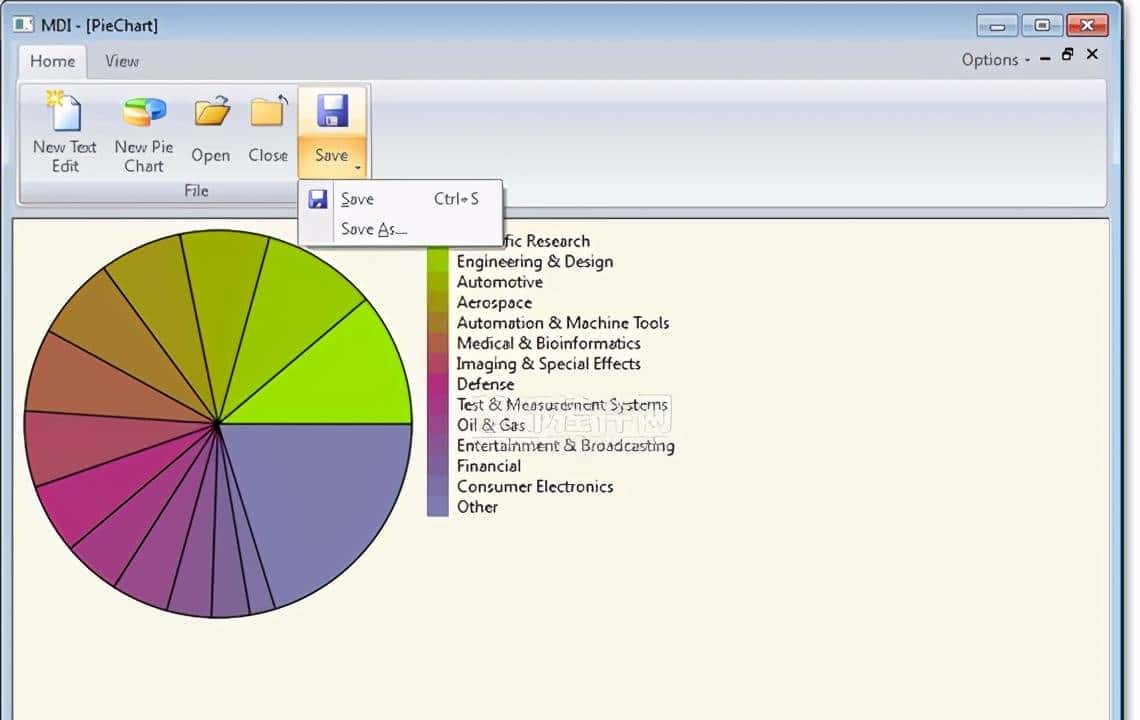
Task: Click the Engineering & Design legend swatch
Action: [437, 262]
